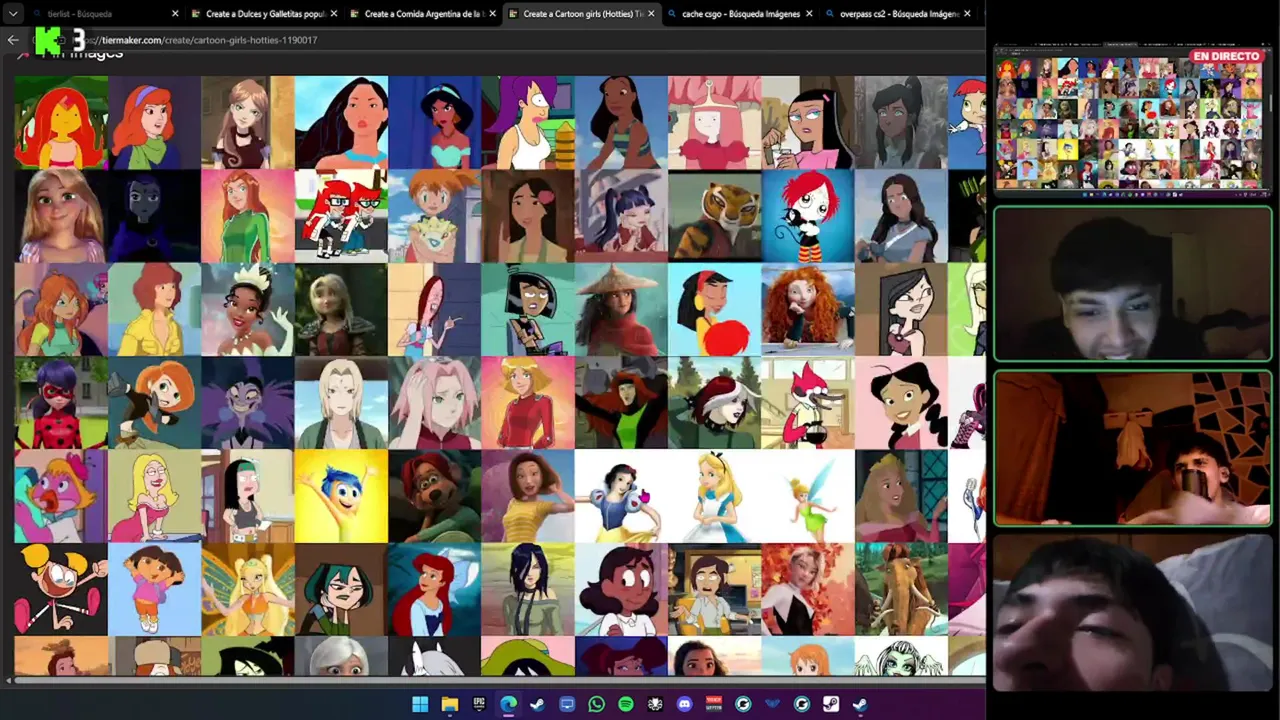Select the Leela purple-hair Futurama image
Viewport: 1280px width, 720px height.
[528, 122]
